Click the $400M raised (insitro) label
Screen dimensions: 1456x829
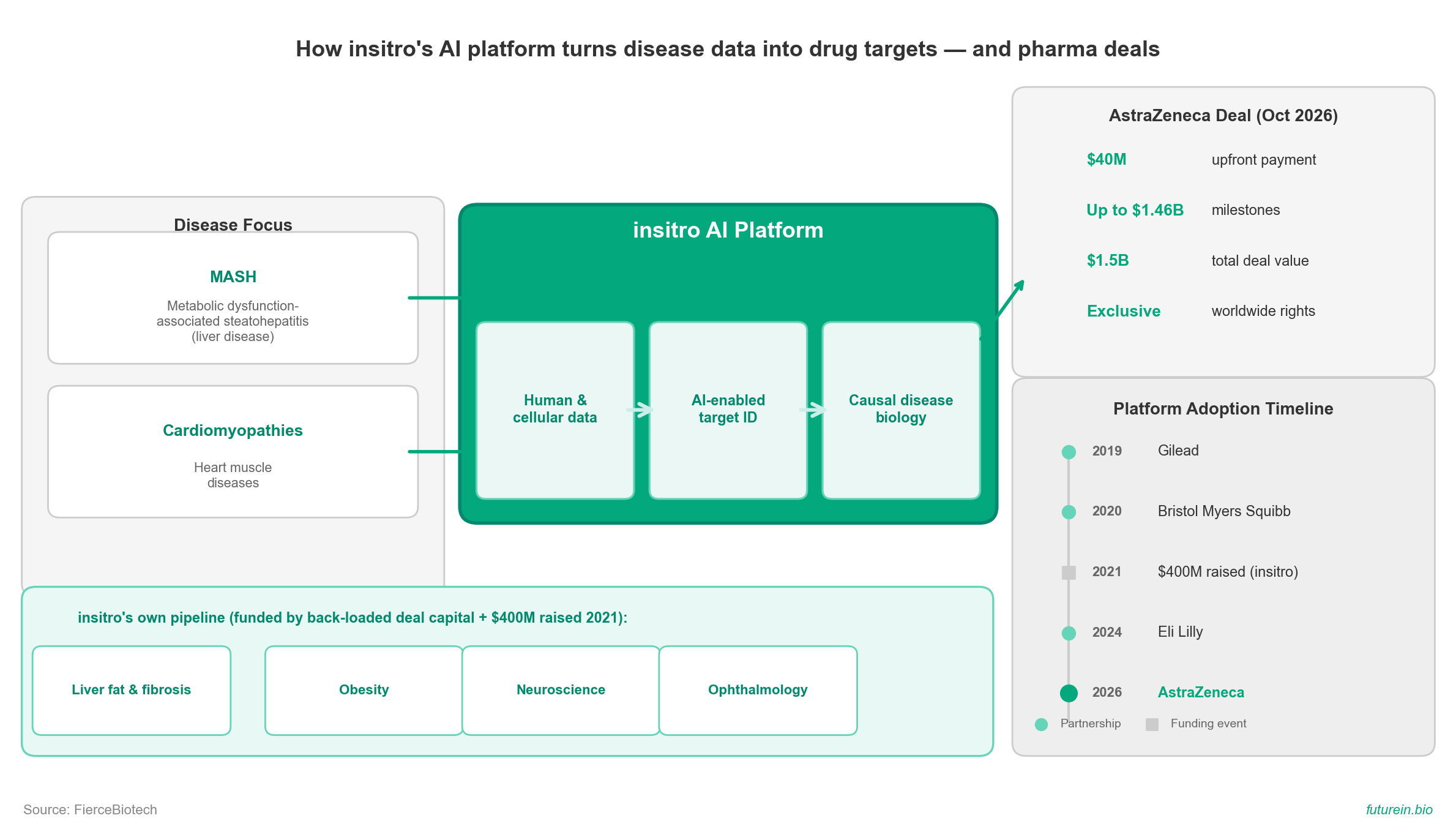click(x=1228, y=572)
